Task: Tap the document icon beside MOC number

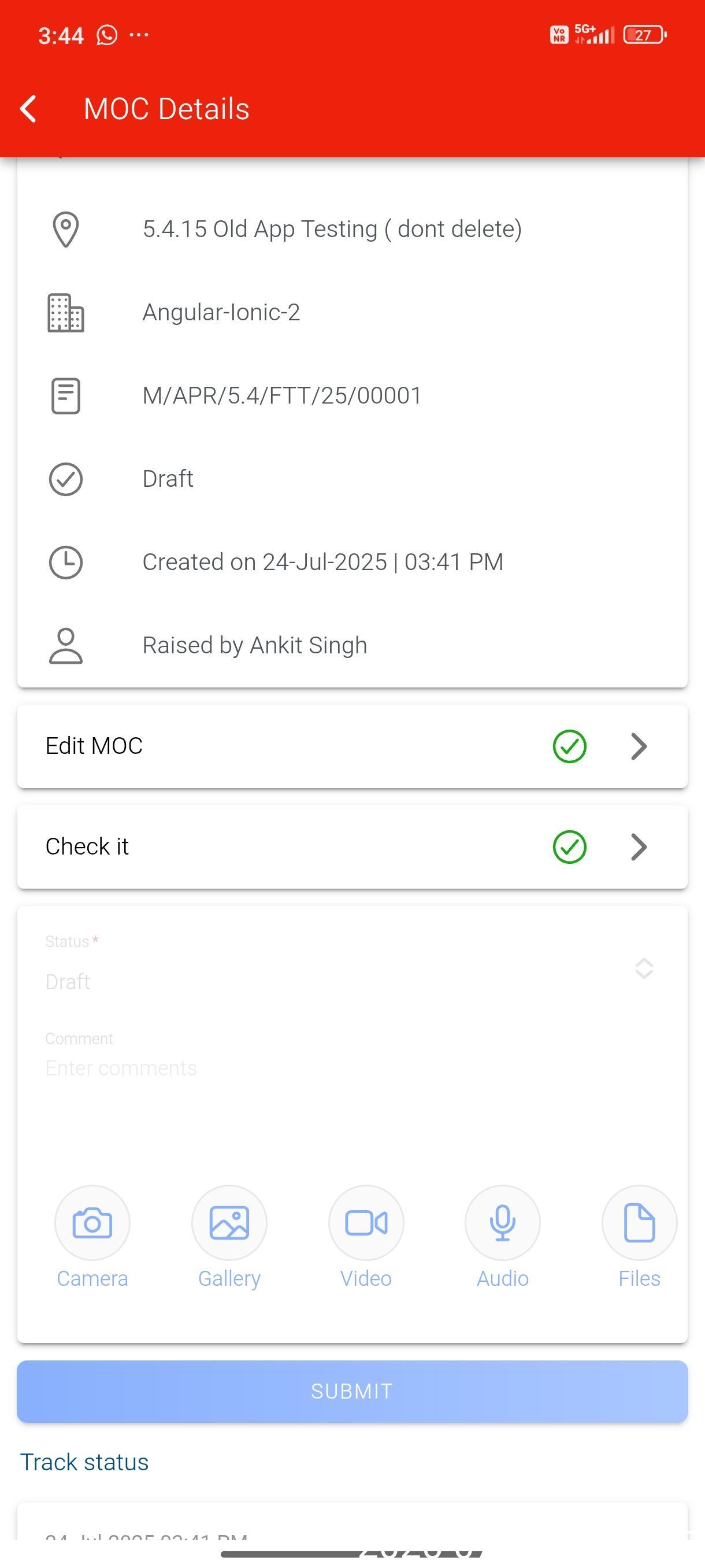Action: [x=66, y=395]
